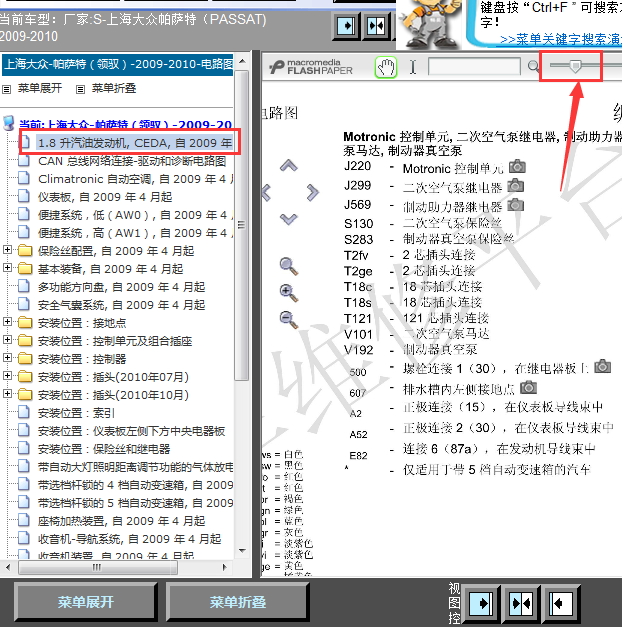The image size is (622, 627).
Task: Click bottom view control expand-right button
Action: 482,603
